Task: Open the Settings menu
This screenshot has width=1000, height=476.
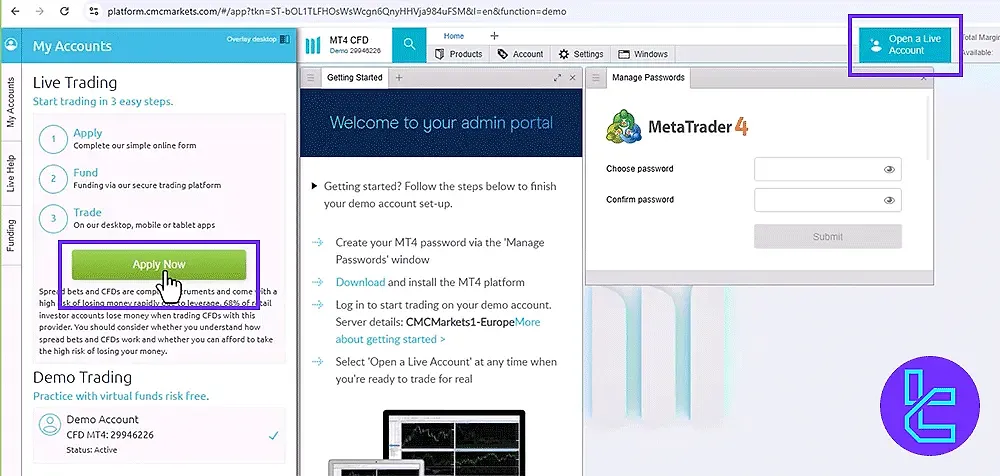Action: pos(581,54)
